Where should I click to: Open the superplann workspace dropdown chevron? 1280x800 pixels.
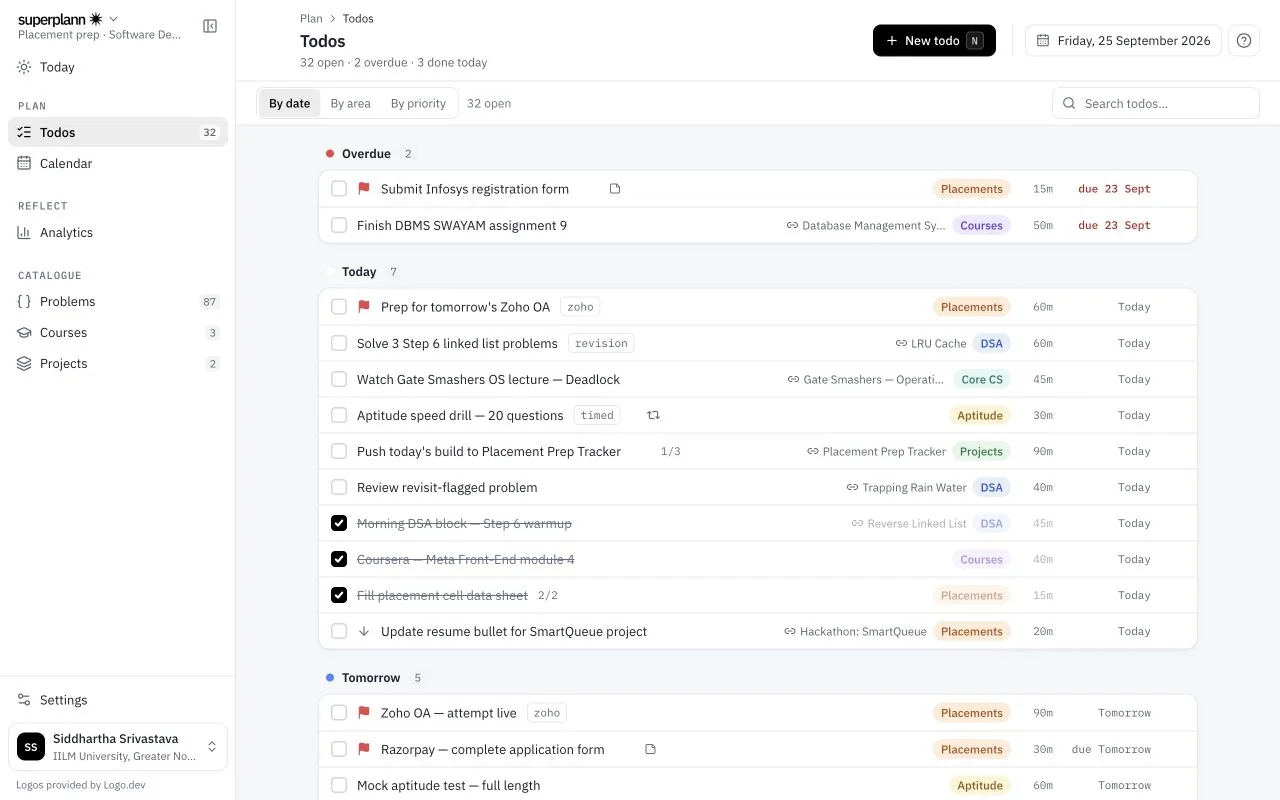113,19
